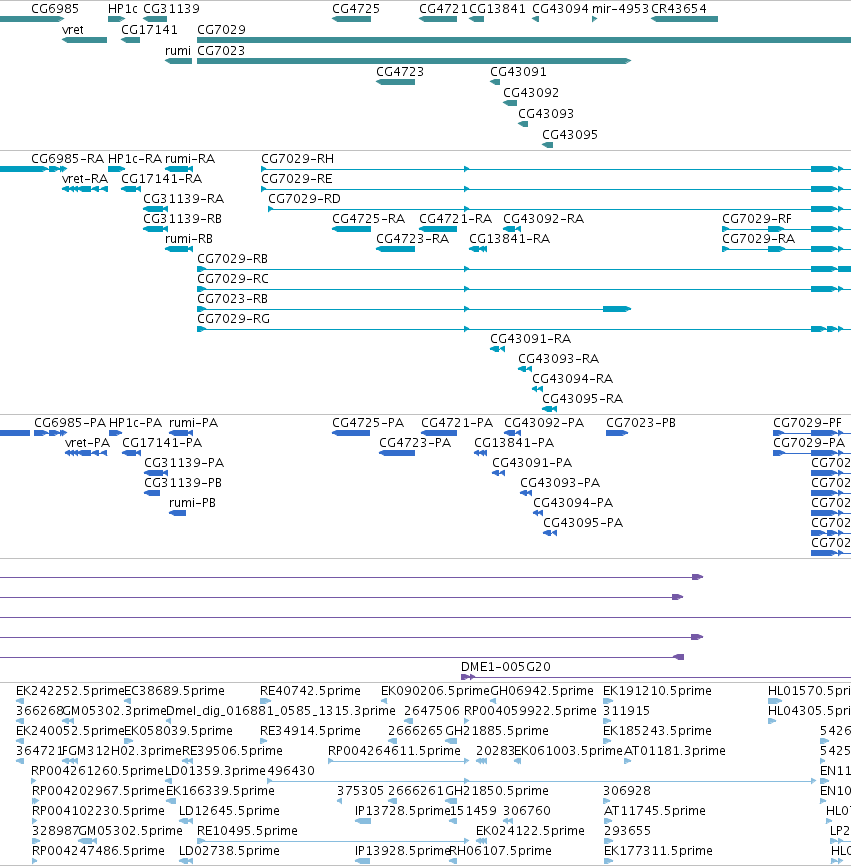Screen dimensions: 851x866
Task: Select the mir-4953 gene label
Action: [620, 9]
